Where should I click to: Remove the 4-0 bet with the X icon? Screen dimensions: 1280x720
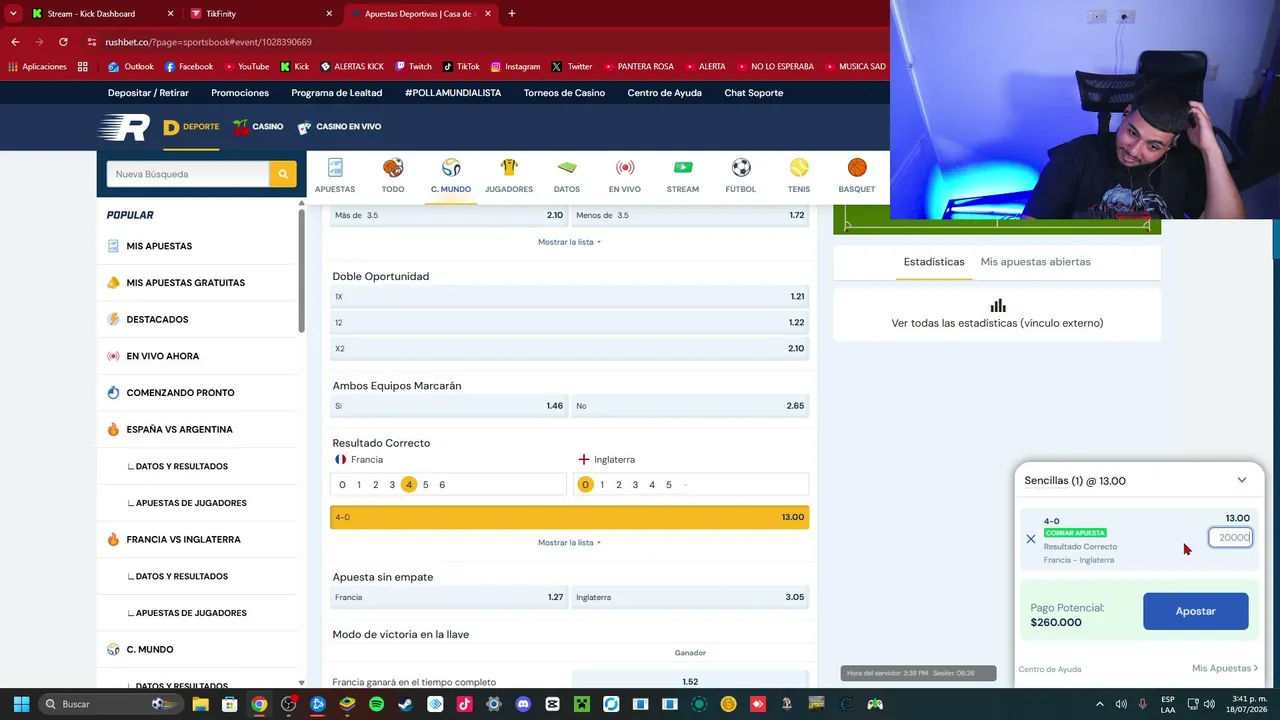(1031, 539)
